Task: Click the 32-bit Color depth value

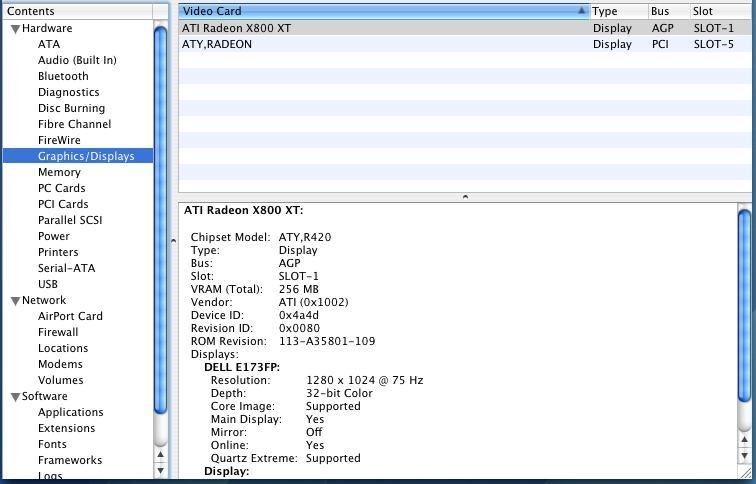Action: tap(339, 393)
